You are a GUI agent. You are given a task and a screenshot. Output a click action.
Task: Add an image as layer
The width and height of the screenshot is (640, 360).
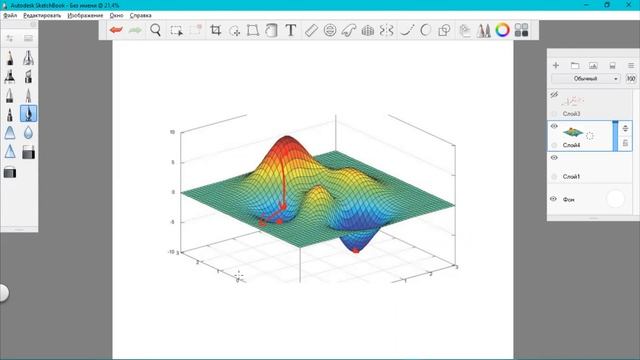pos(593,65)
